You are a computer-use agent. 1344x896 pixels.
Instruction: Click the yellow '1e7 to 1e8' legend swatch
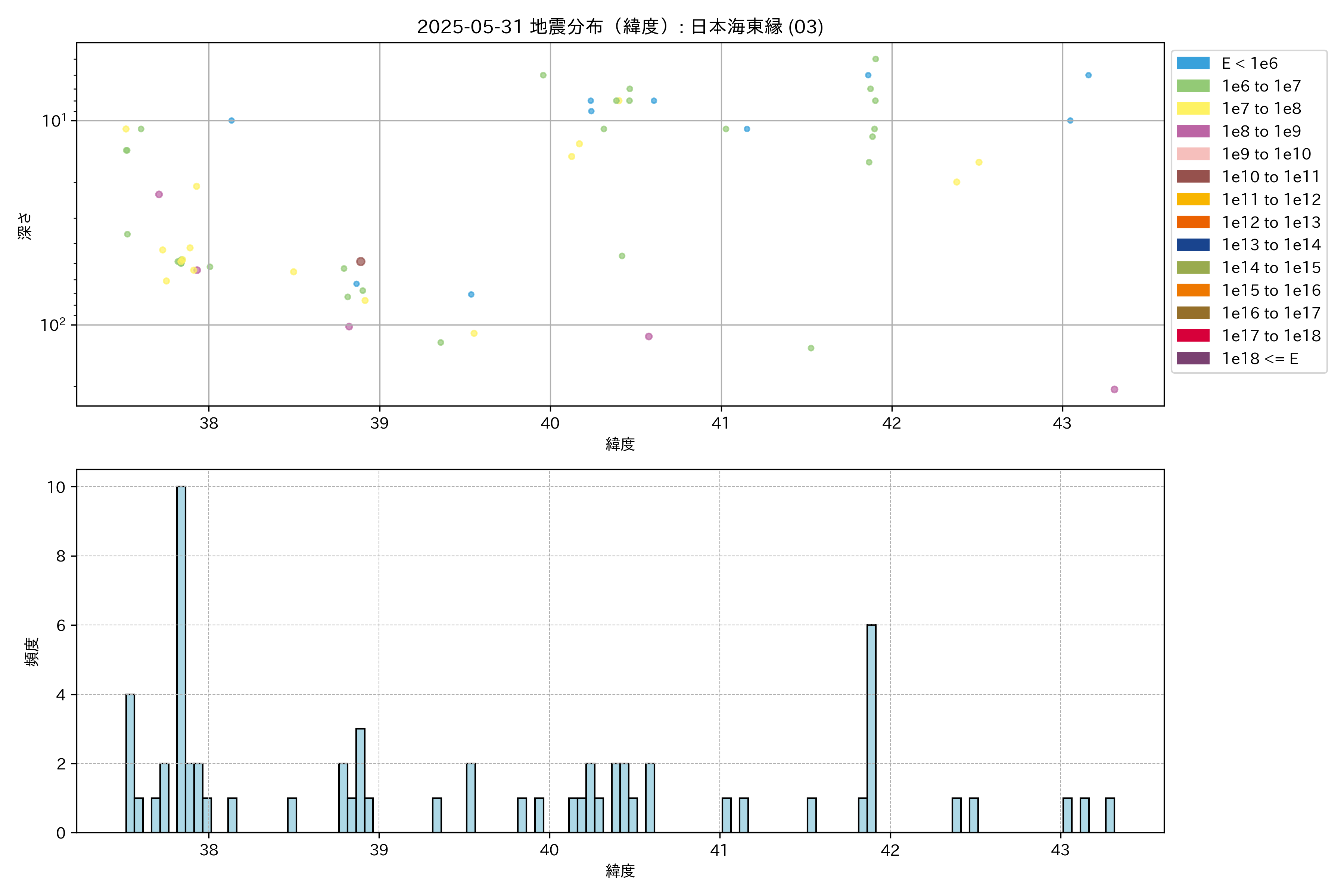coord(1192,109)
